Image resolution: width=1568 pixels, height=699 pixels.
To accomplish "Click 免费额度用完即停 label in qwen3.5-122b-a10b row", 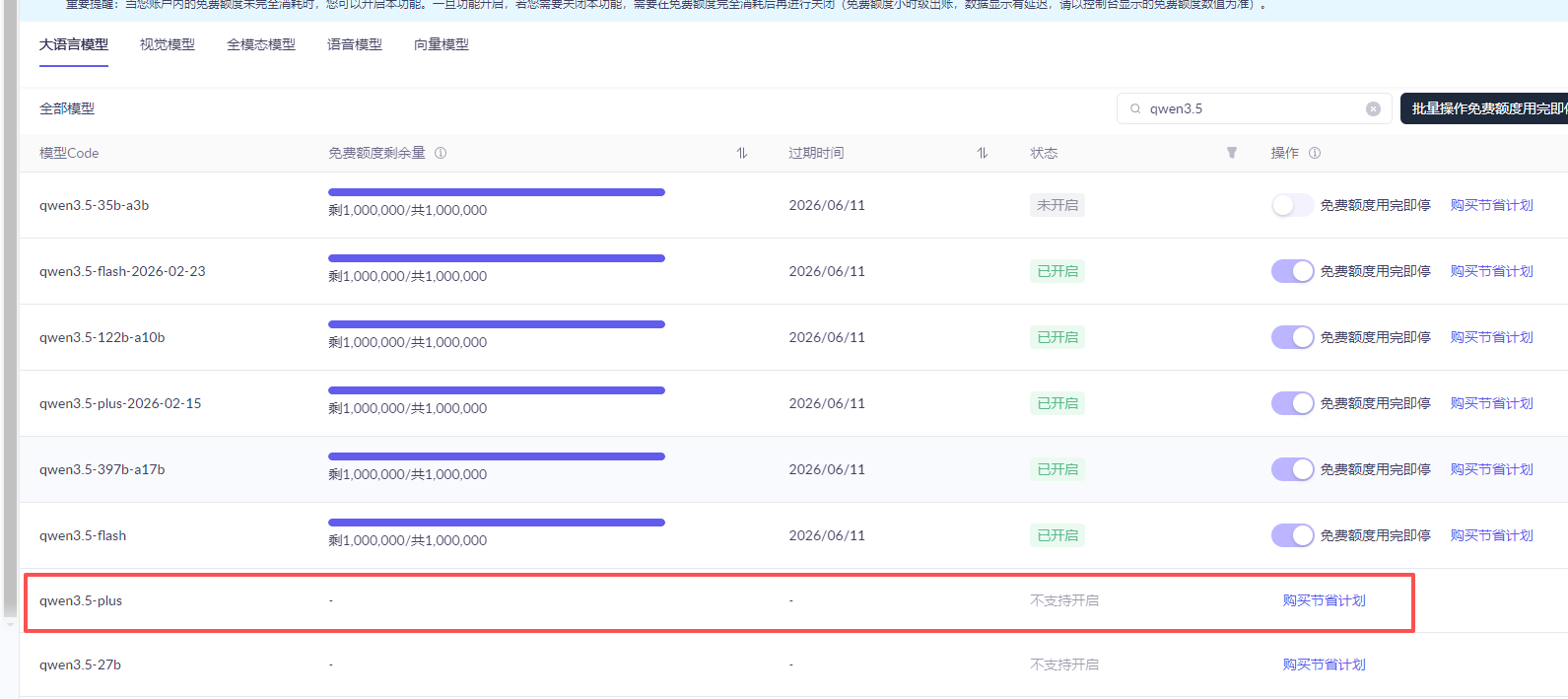I will pos(1376,337).
